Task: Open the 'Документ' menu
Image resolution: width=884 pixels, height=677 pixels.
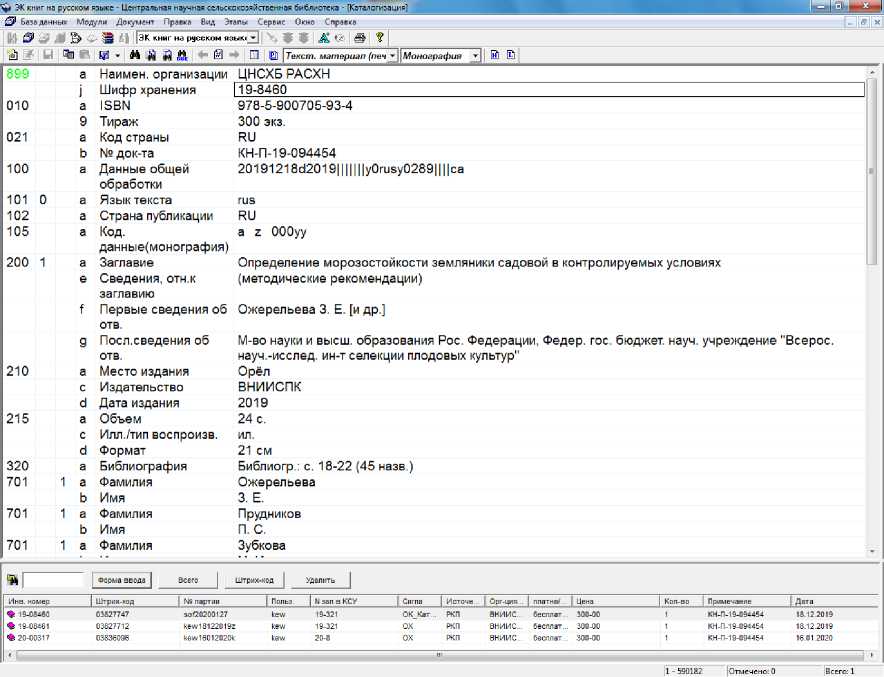Action: (x=135, y=21)
